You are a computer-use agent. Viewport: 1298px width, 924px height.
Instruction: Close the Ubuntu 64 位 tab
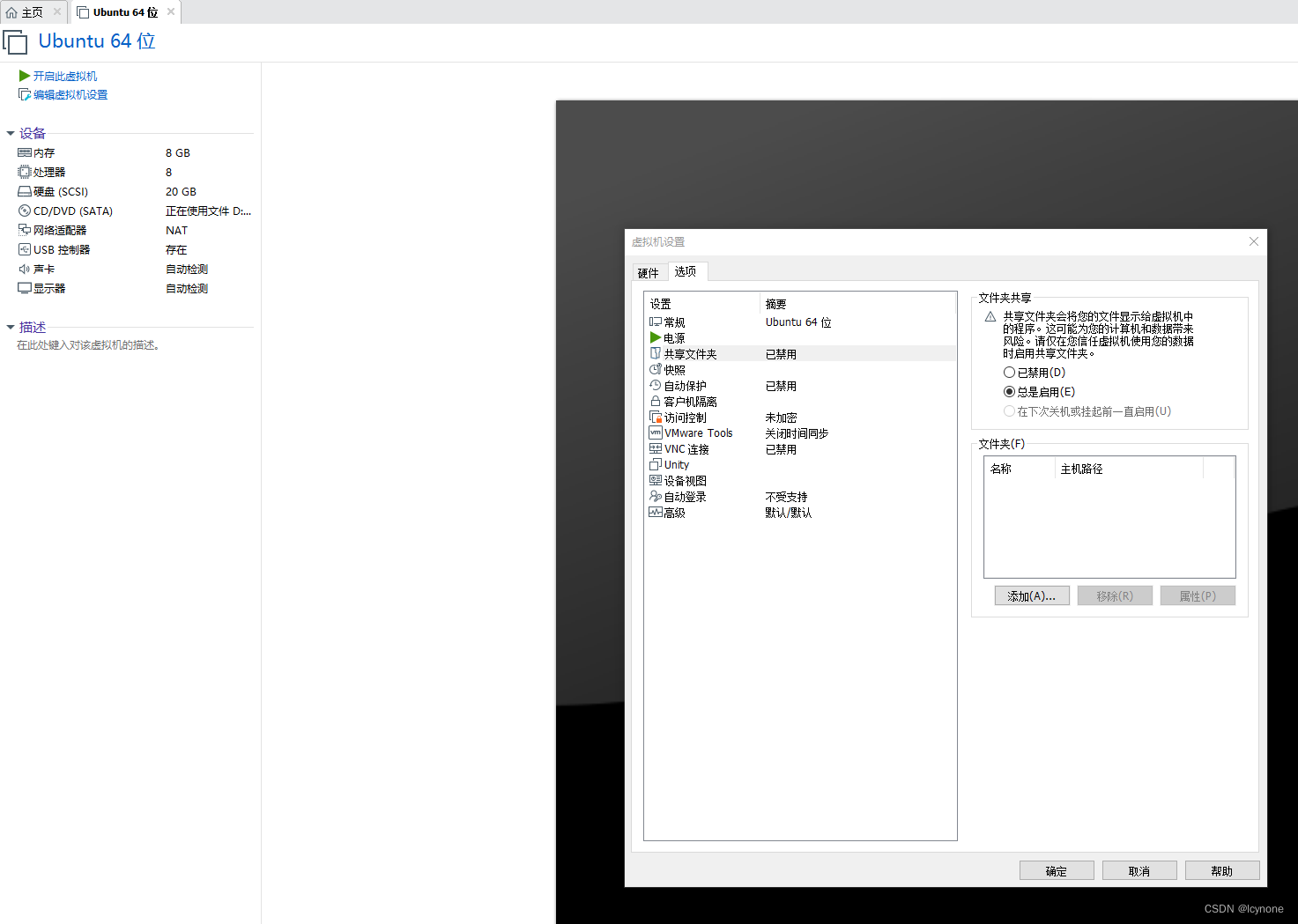click(x=171, y=12)
